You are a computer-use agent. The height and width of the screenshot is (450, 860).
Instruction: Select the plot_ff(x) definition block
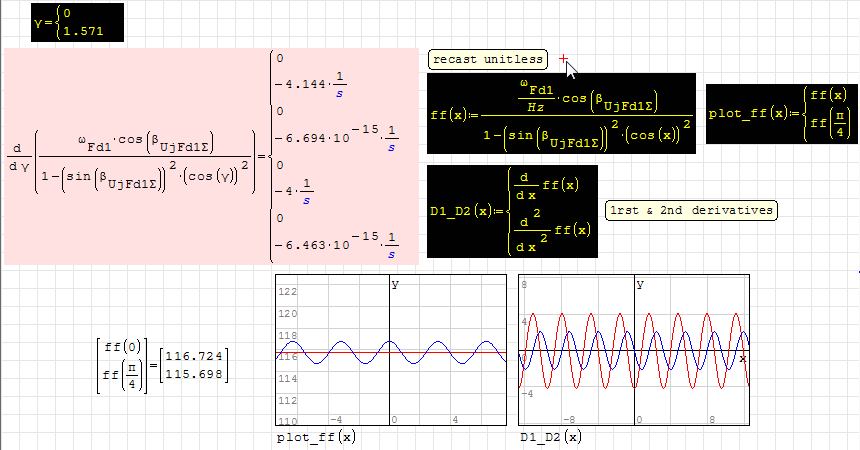point(780,113)
